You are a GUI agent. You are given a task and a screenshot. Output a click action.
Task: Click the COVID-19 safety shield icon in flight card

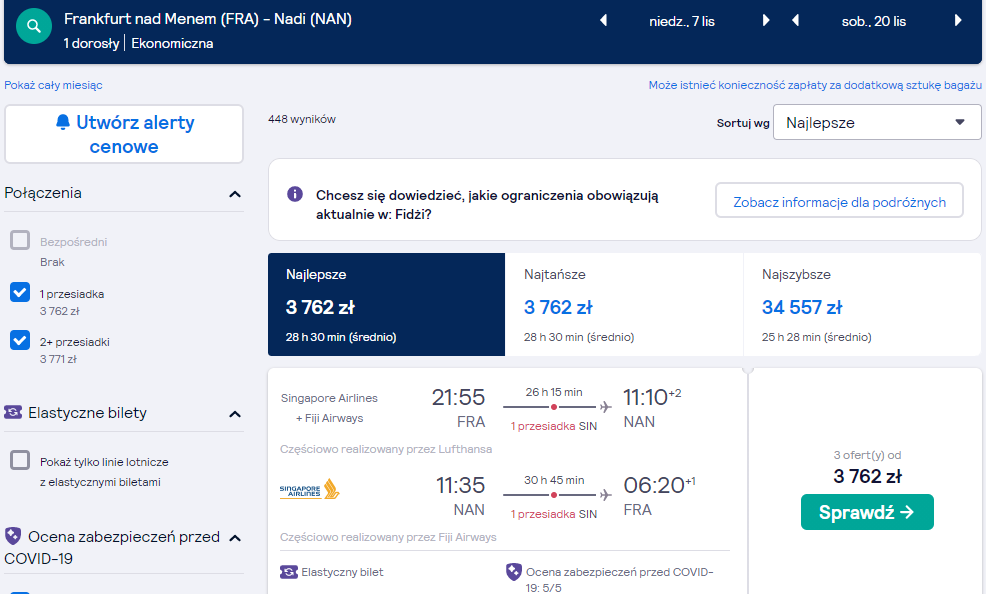point(514,572)
